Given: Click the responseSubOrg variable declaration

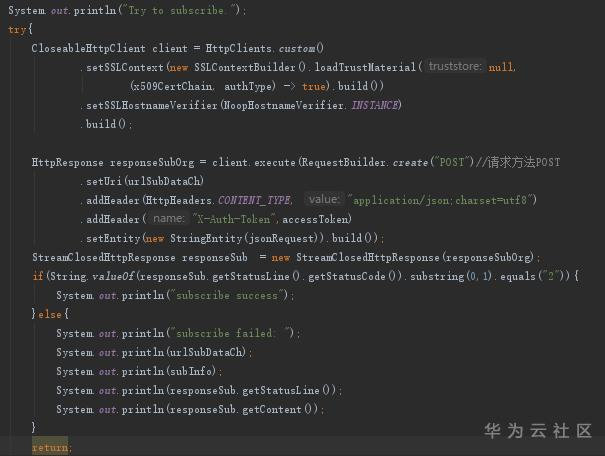Looking at the screenshot, I should [152, 162].
